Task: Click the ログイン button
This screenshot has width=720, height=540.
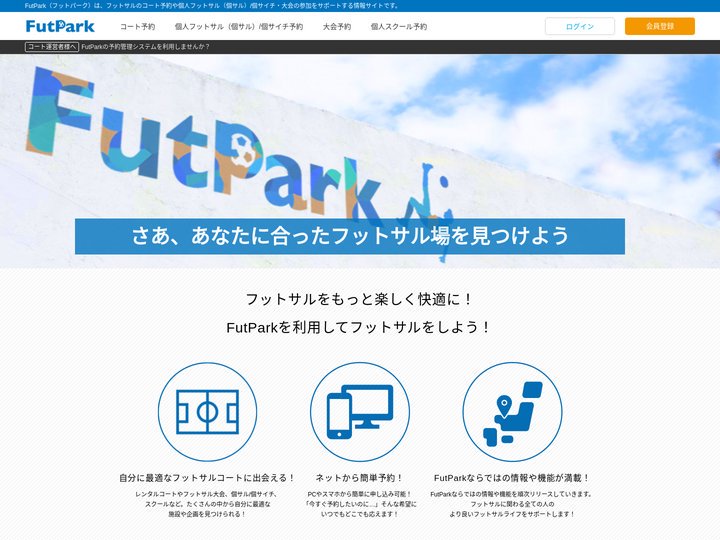Action: click(579, 26)
